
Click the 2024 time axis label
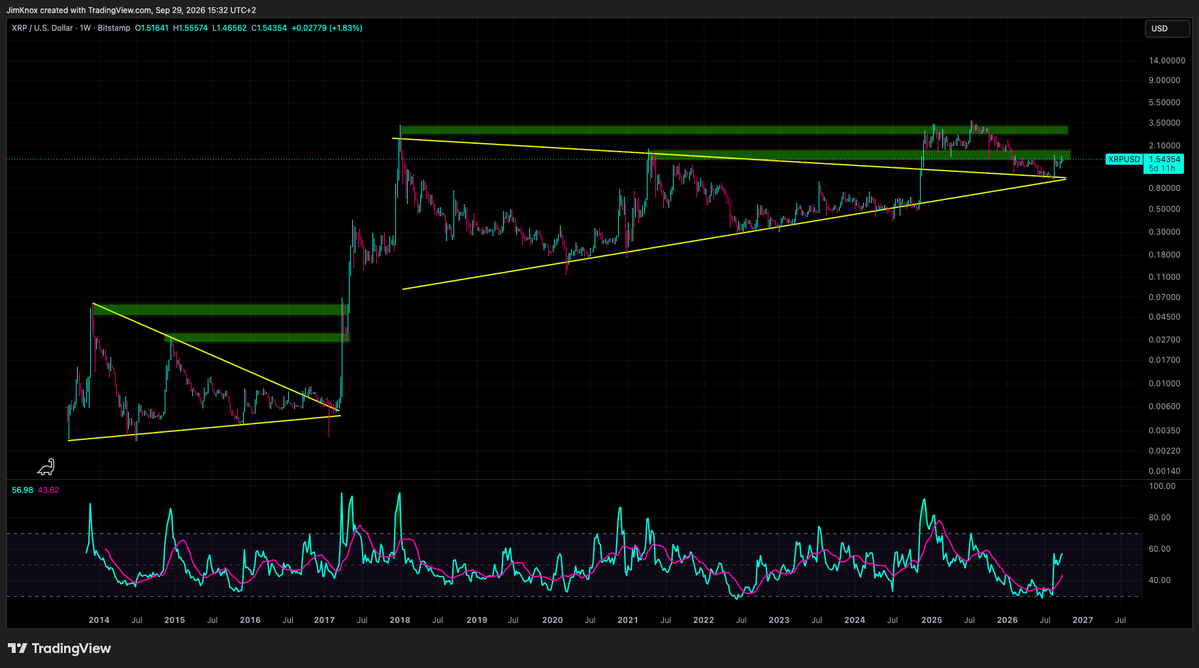click(x=855, y=620)
